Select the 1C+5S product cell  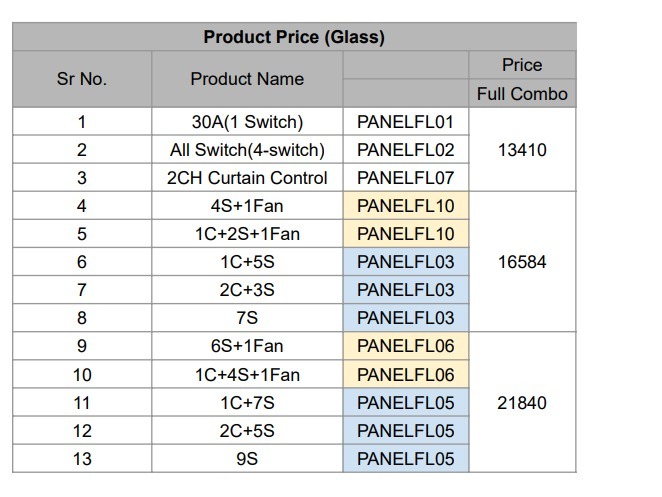[x=247, y=262]
